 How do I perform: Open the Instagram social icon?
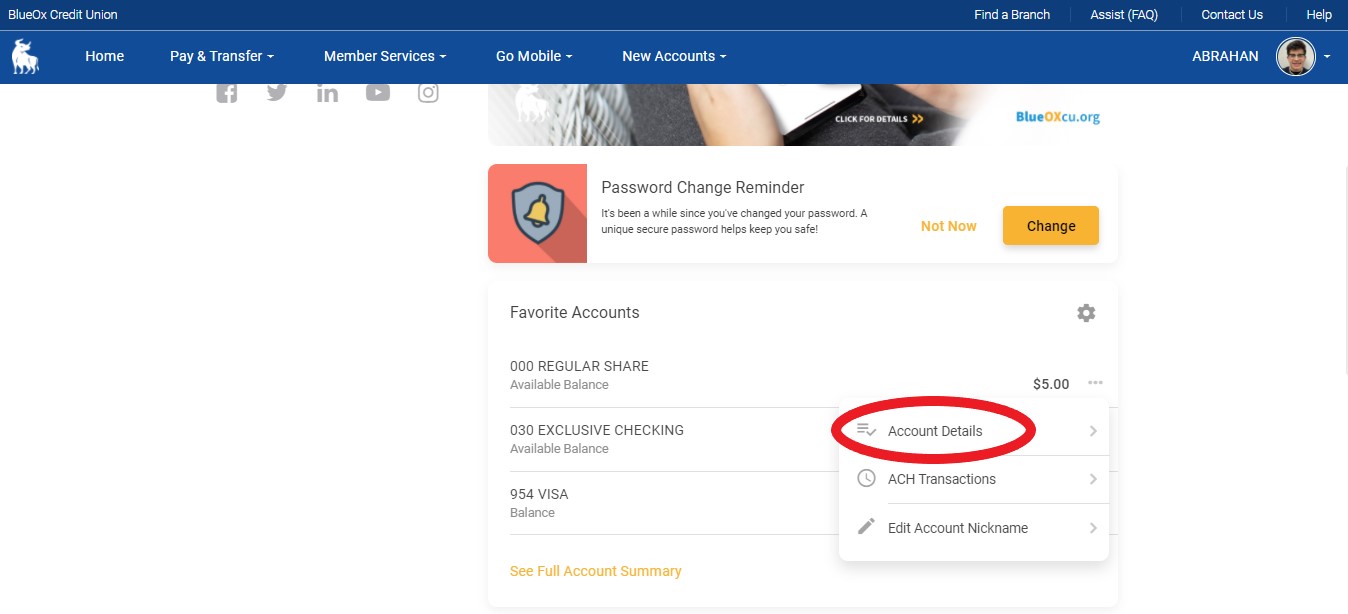[428, 93]
